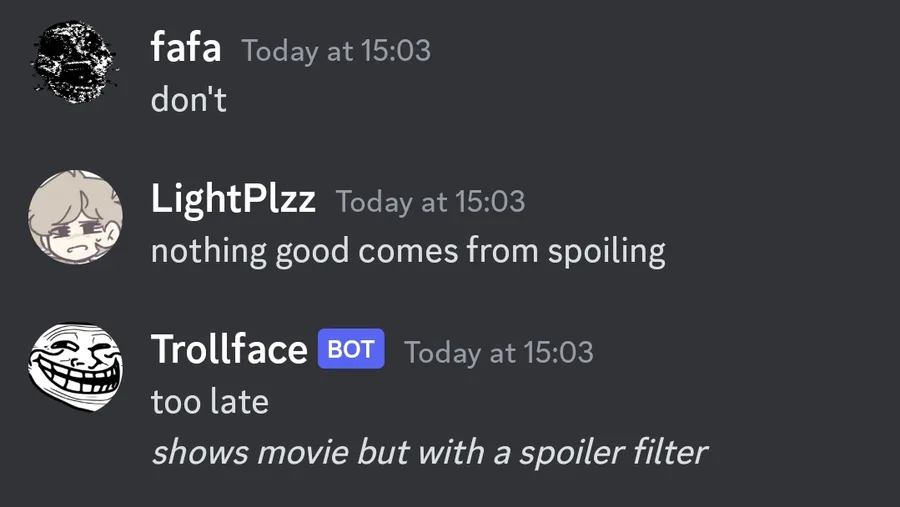Viewport: 900px width, 507px height.
Task: Click LightPlzz's message timestamp
Action: (430, 201)
